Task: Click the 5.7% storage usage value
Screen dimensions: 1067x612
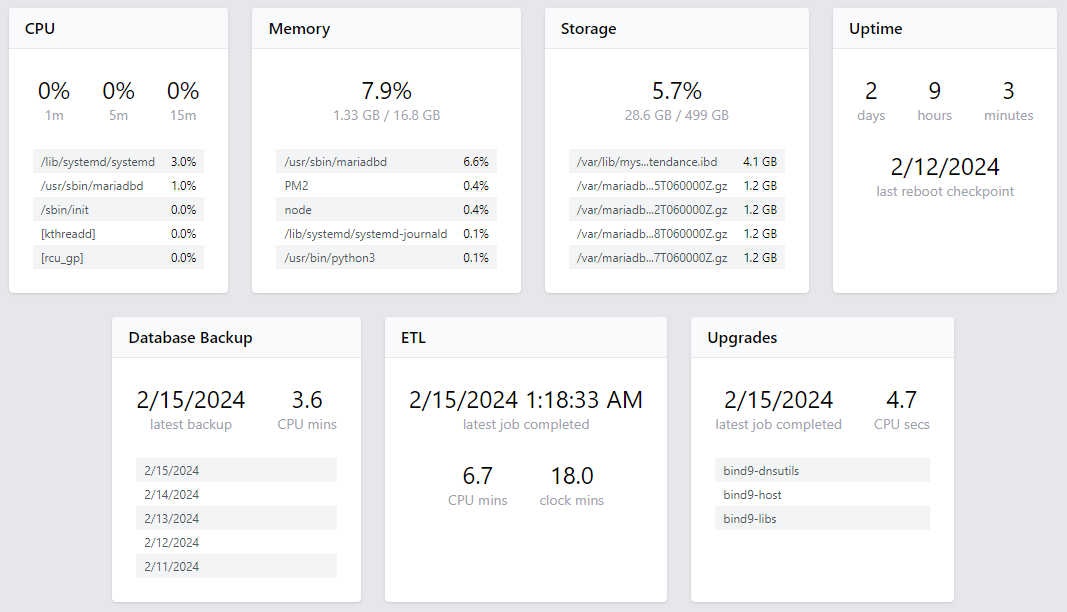Action: (676, 91)
